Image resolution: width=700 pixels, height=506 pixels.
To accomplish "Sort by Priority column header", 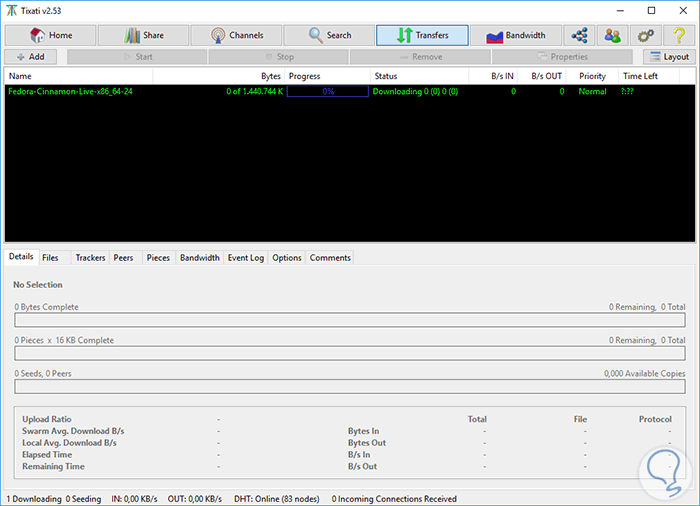I will point(592,76).
